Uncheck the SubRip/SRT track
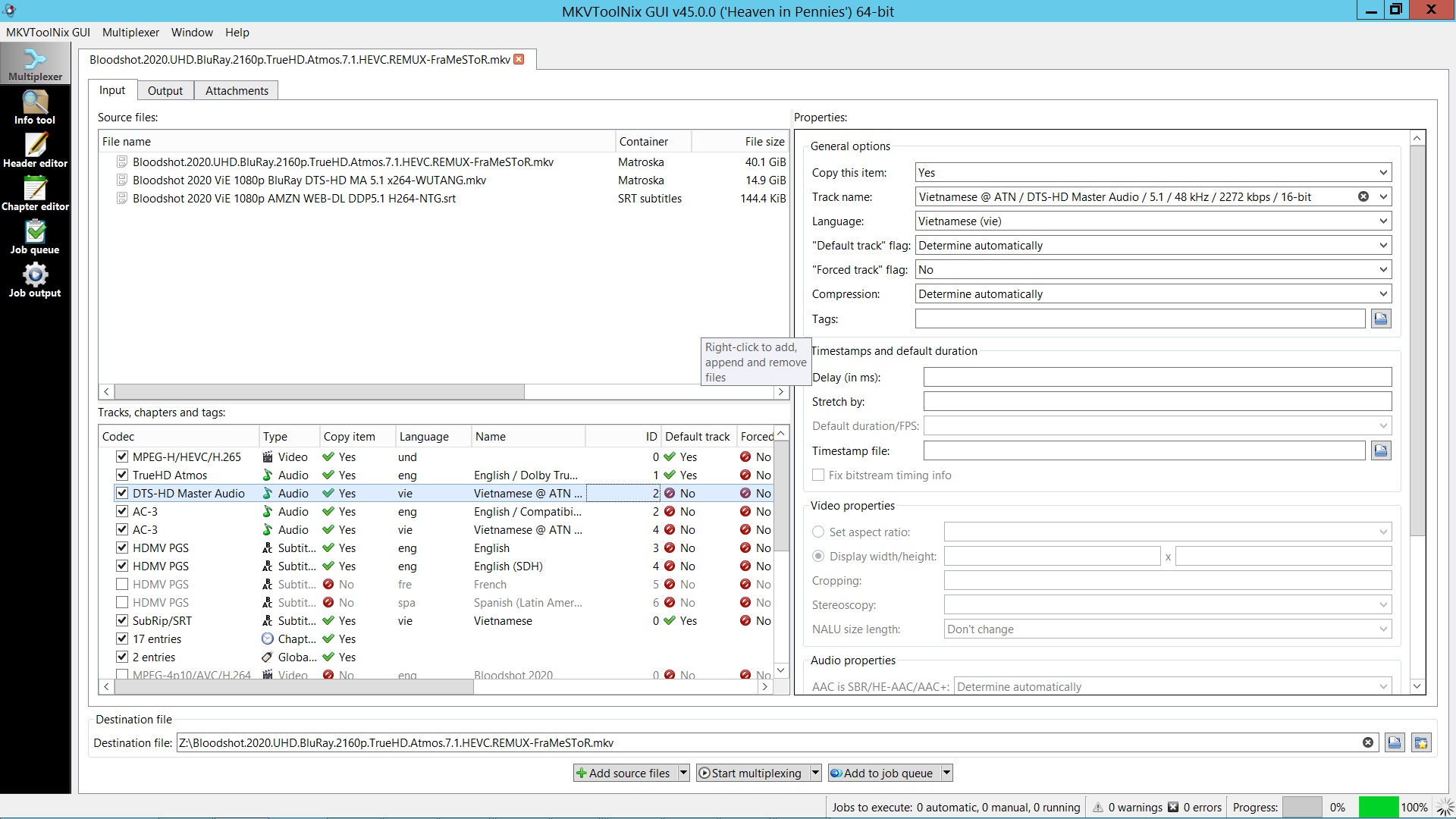The width and height of the screenshot is (1456, 819). coord(122,620)
